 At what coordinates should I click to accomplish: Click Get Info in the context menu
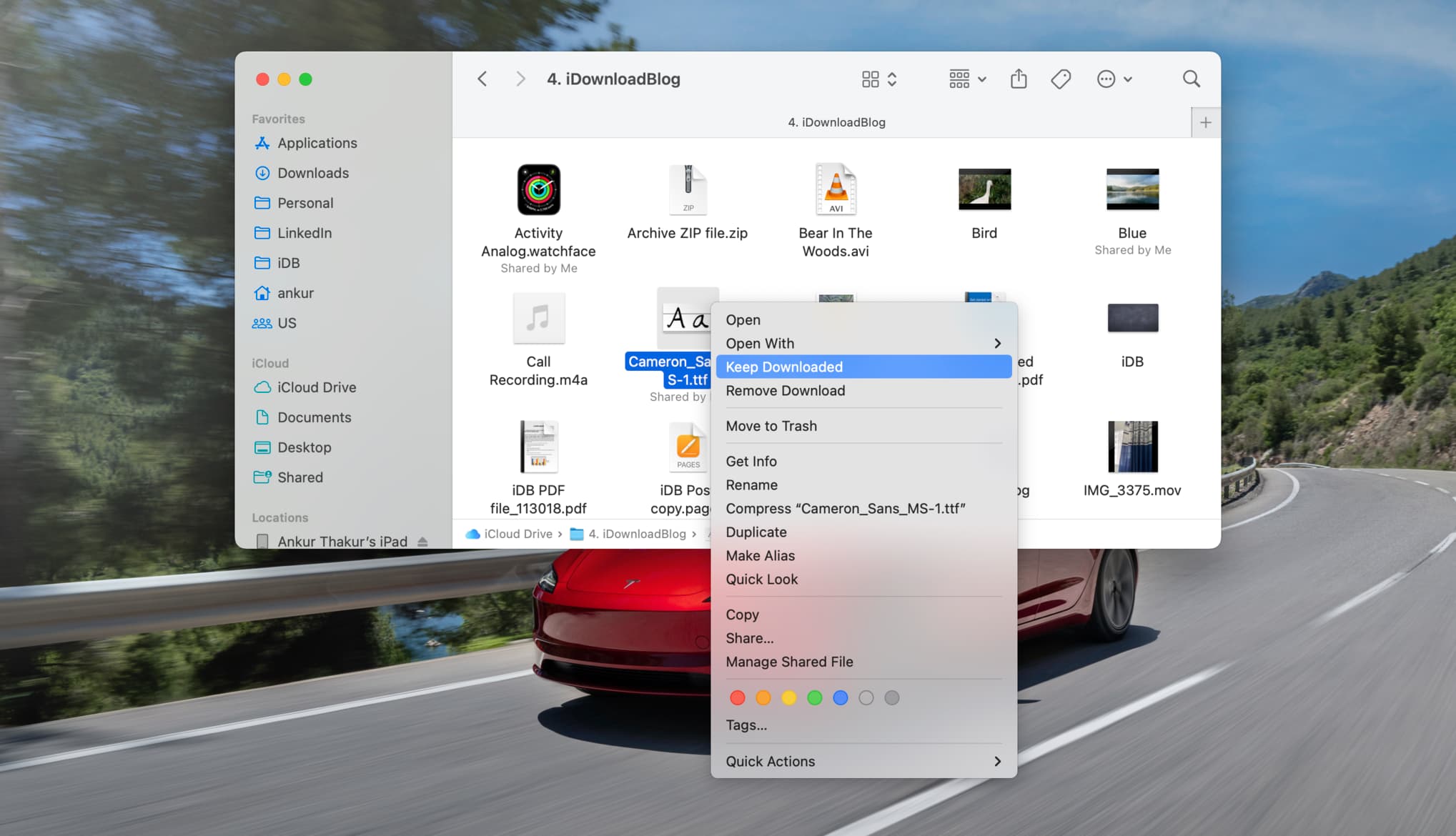[751, 462]
